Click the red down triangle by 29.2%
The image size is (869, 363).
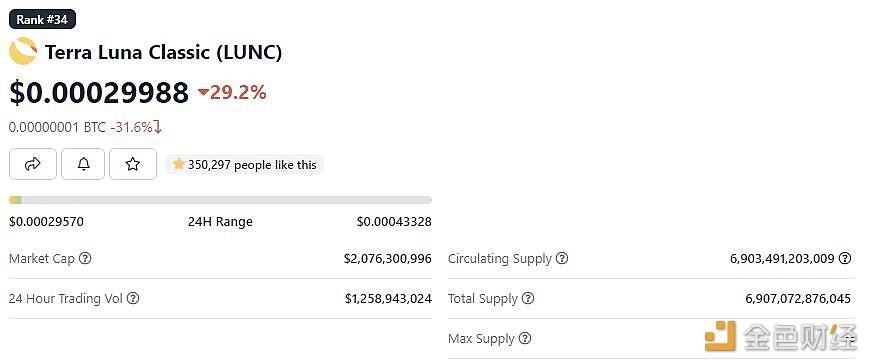[203, 93]
